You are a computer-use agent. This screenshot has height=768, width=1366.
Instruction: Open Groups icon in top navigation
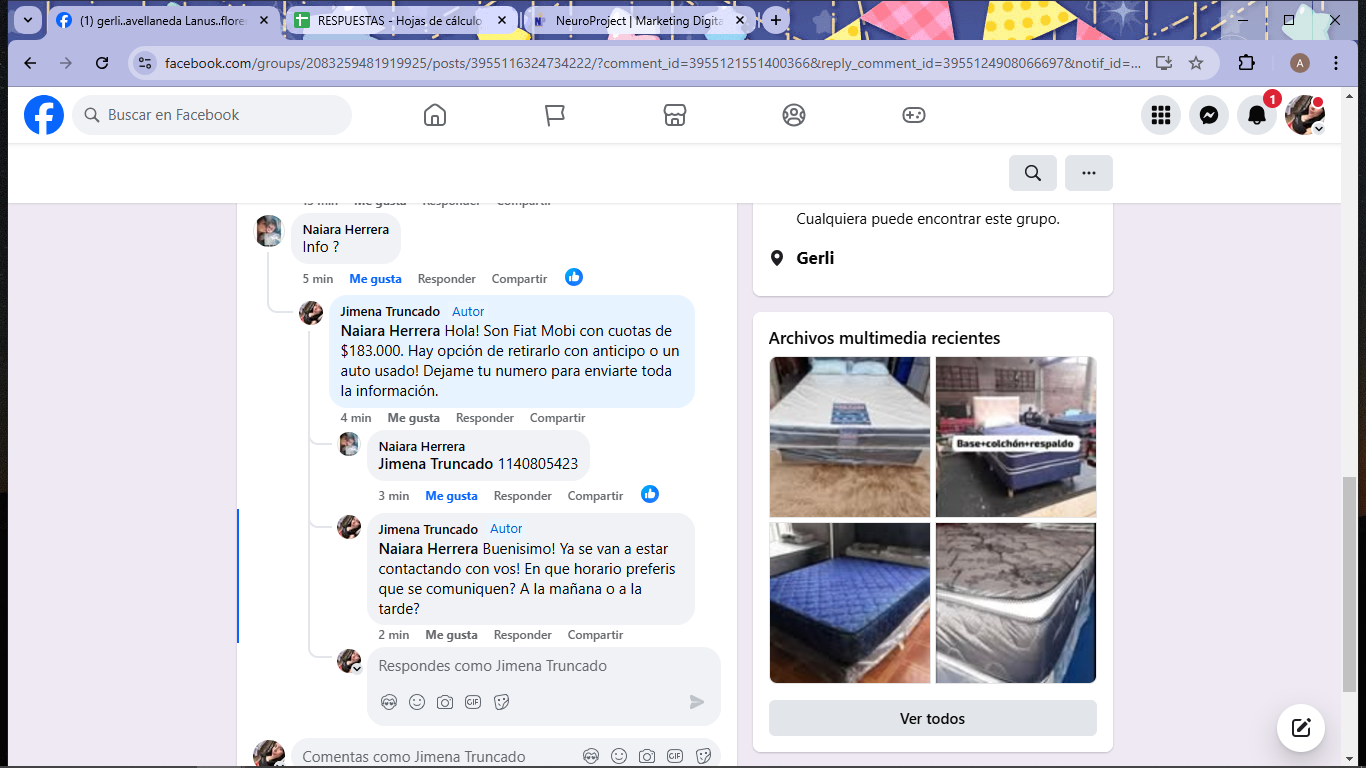pyautogui.click(x=794, y=115)
